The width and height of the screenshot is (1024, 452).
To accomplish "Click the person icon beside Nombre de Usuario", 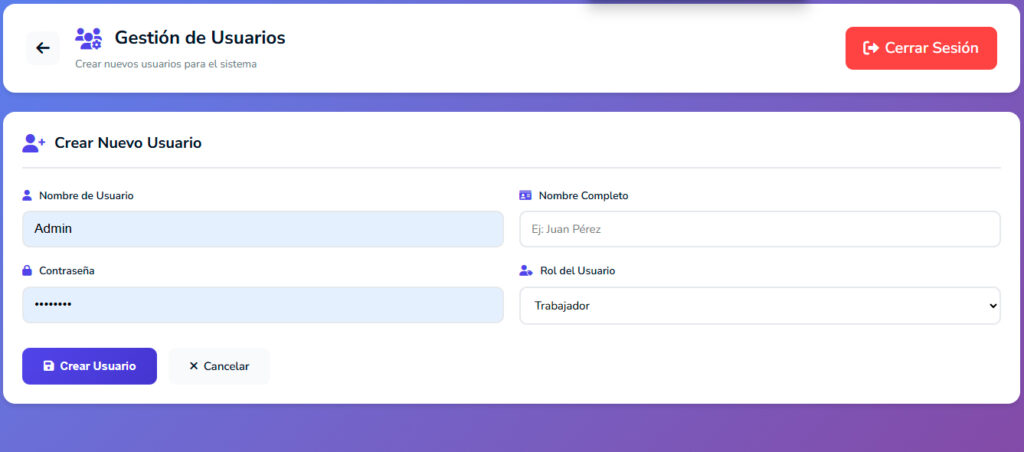I will click(x=27, y=196).
